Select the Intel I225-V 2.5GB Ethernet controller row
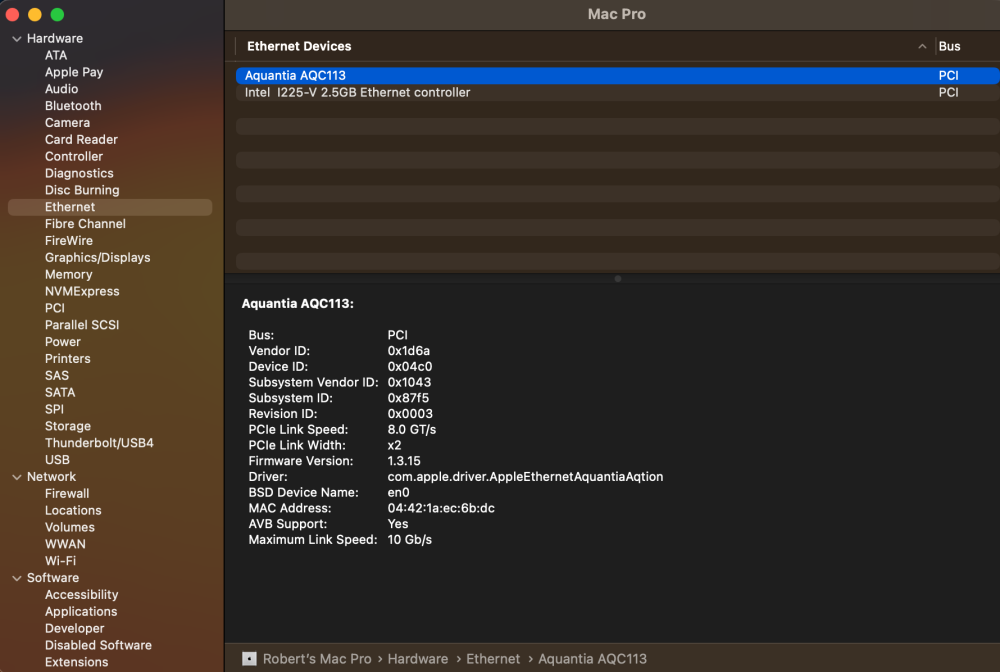 (617, 92)
